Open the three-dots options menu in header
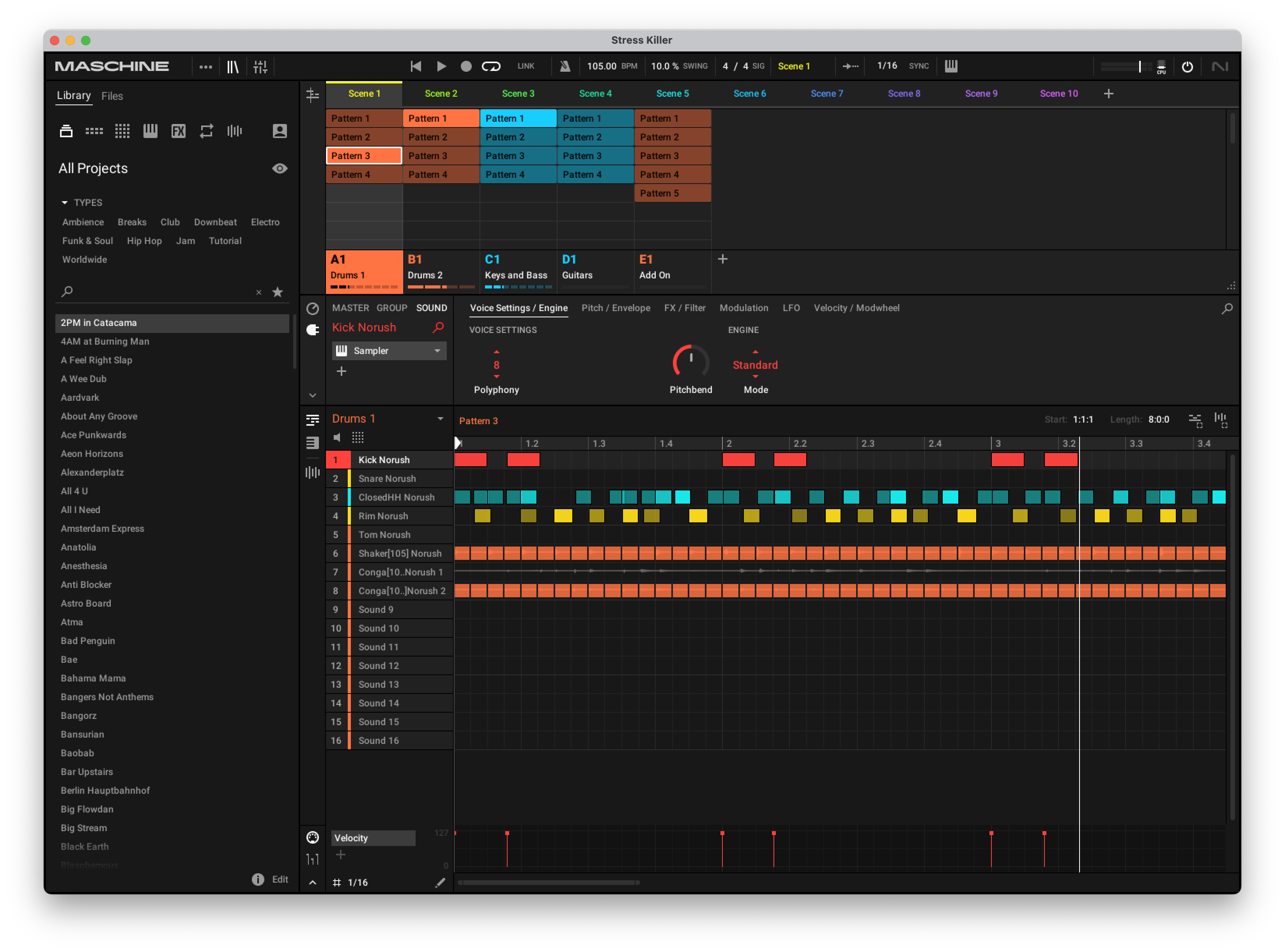This screenshot has height=952, width=1285. (x=206, y=66)
